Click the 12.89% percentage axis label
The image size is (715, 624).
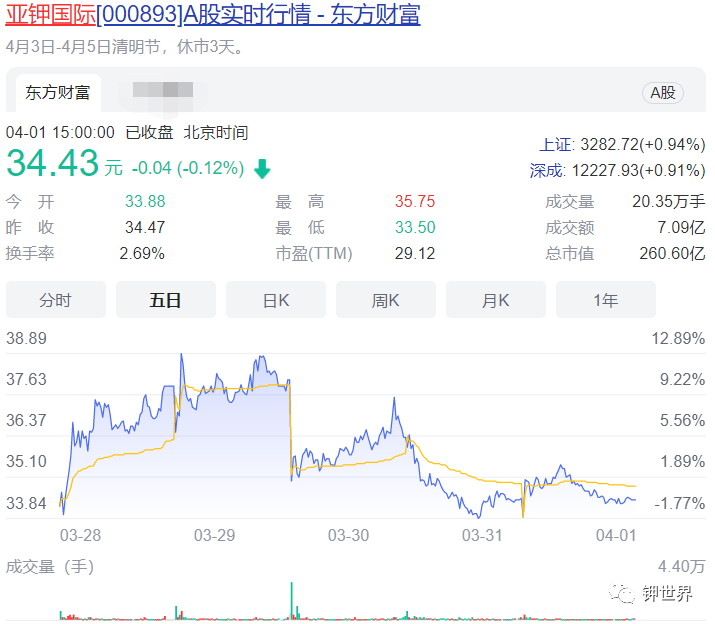pyautogui.click(x=678, y=338)
